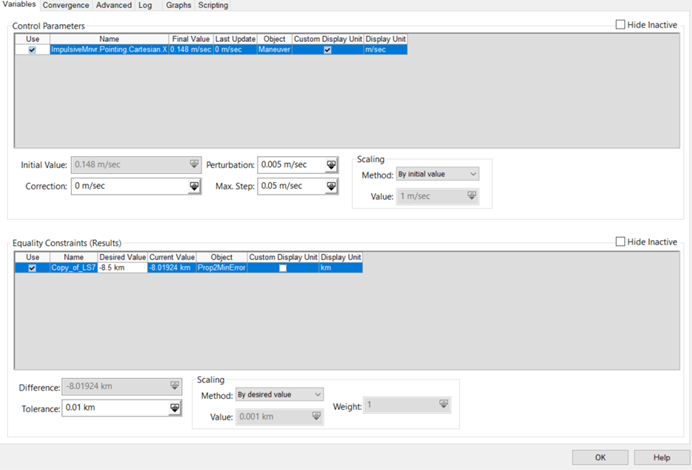
Task: Open unit picker icon for Perturbation field
Action: point(330,165)
